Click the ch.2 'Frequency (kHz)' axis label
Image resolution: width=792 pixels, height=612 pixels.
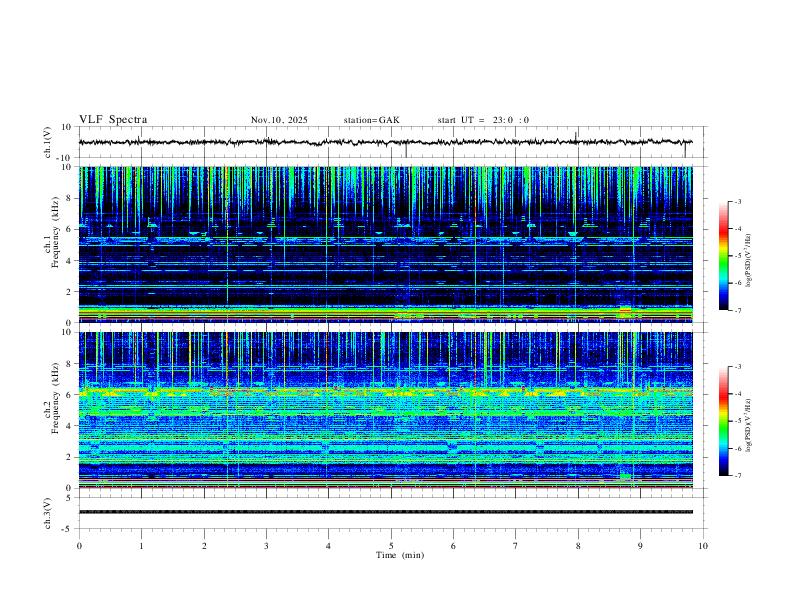coord(55,399)
